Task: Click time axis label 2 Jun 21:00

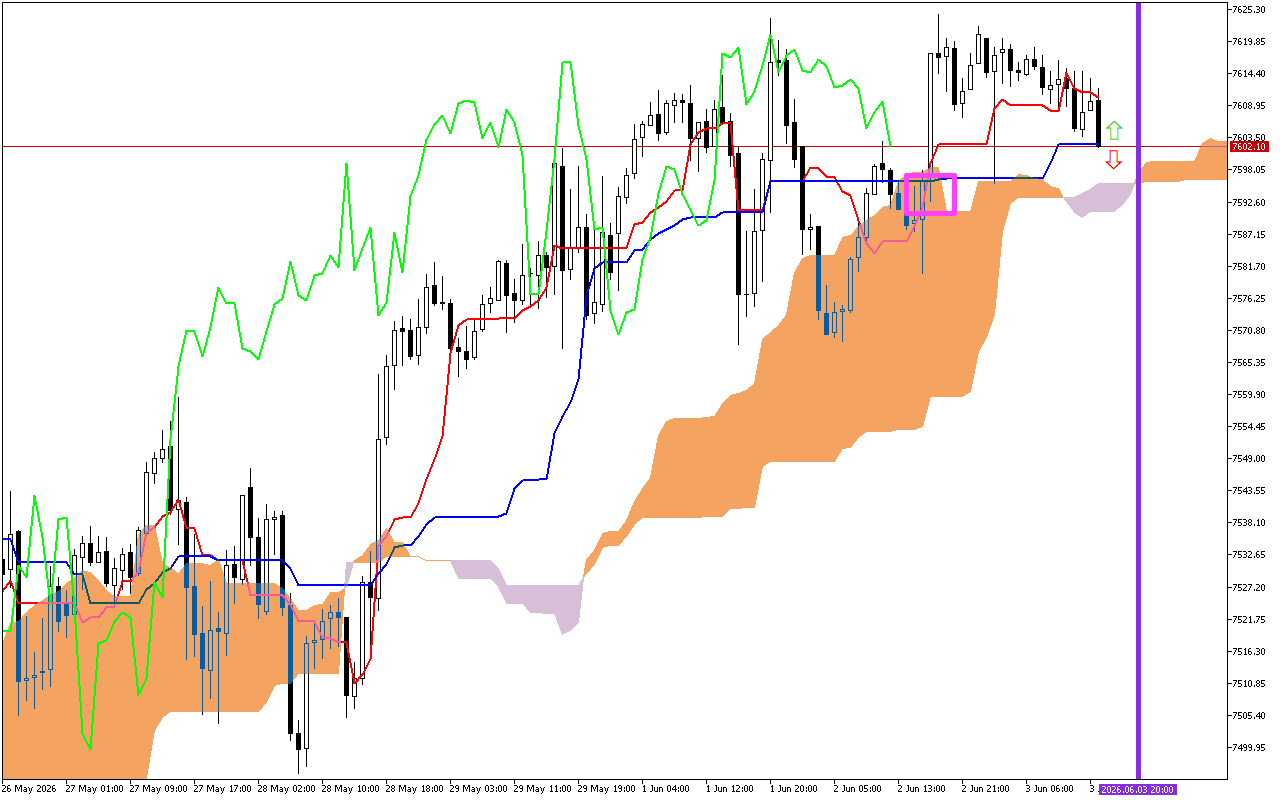Action: (x=987, y=788)
